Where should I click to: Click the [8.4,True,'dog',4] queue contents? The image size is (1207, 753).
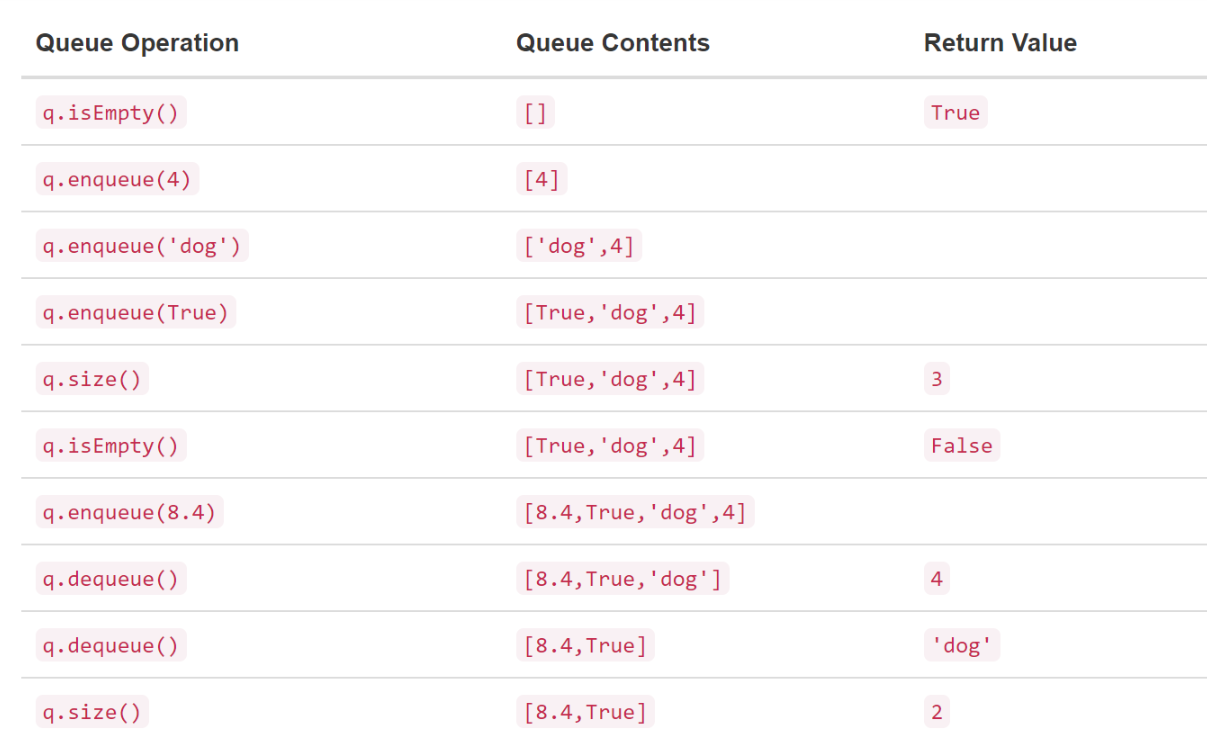(x=635, y=512)
